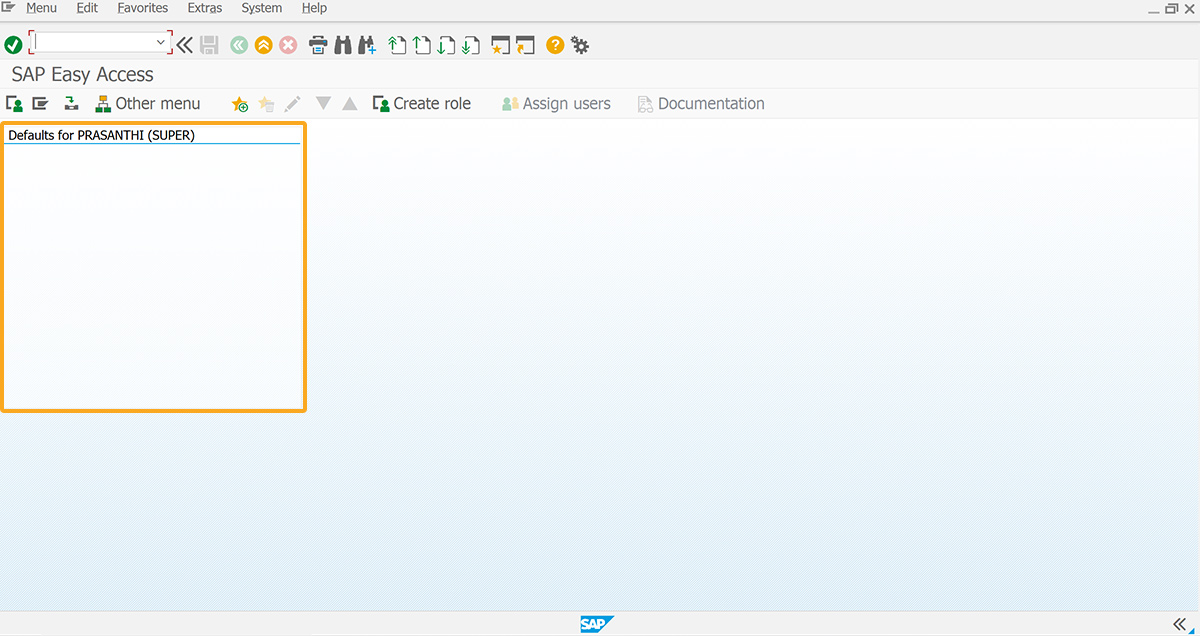The width and height of the screenshot is (1200, 636).
Task: Click the red Cancel icon
Action: (288, 45)
